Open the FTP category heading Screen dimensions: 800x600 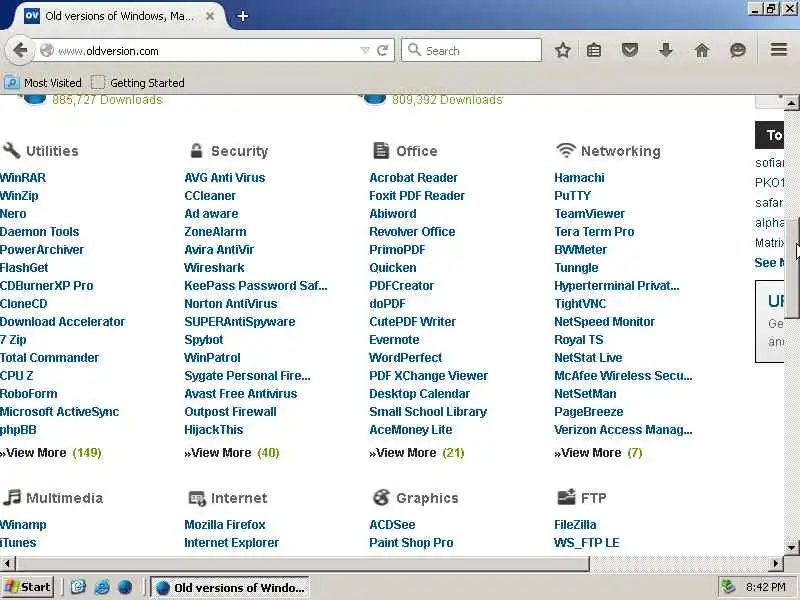pos(582,498)
